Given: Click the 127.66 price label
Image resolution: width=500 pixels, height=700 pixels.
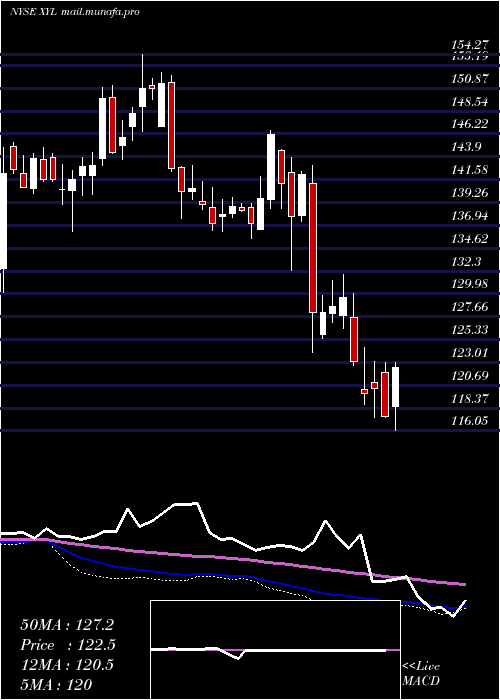Looking at the screenshot, I should pyautogui.click(x=469, y=308).
